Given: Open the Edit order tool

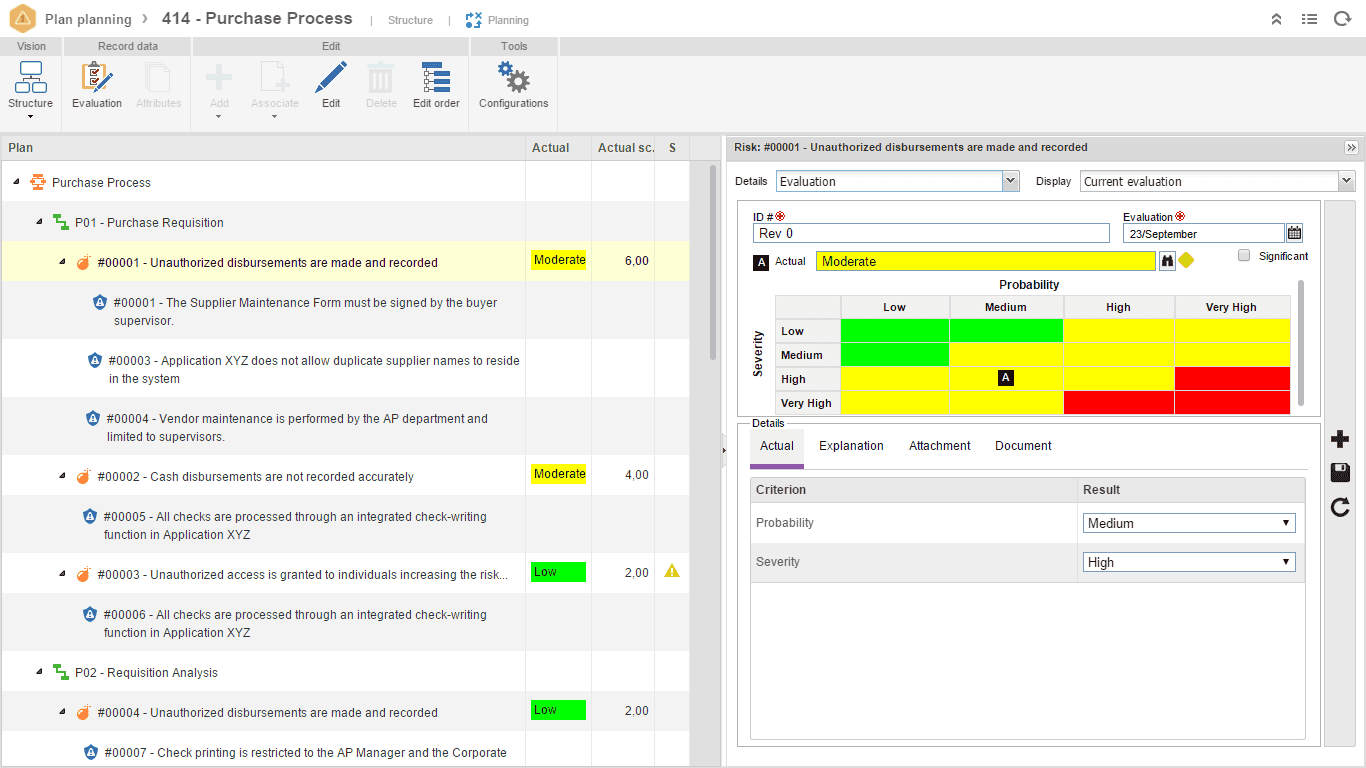Looking at the screenshot, I should 436,85.
